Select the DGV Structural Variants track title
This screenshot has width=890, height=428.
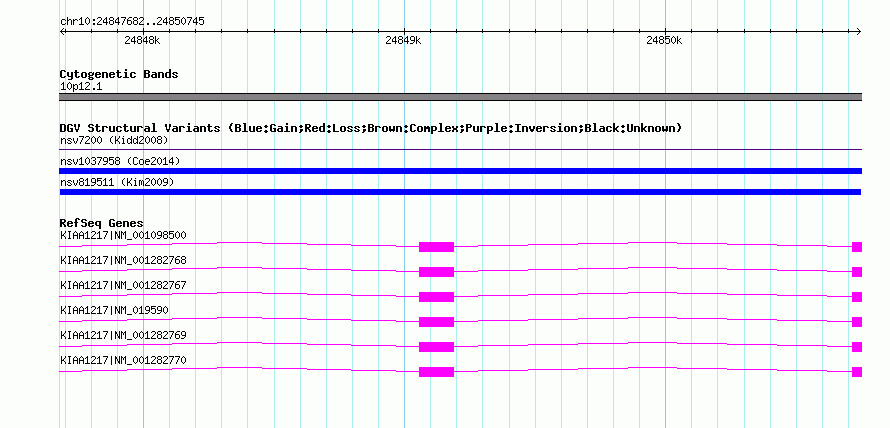(371, 128)
